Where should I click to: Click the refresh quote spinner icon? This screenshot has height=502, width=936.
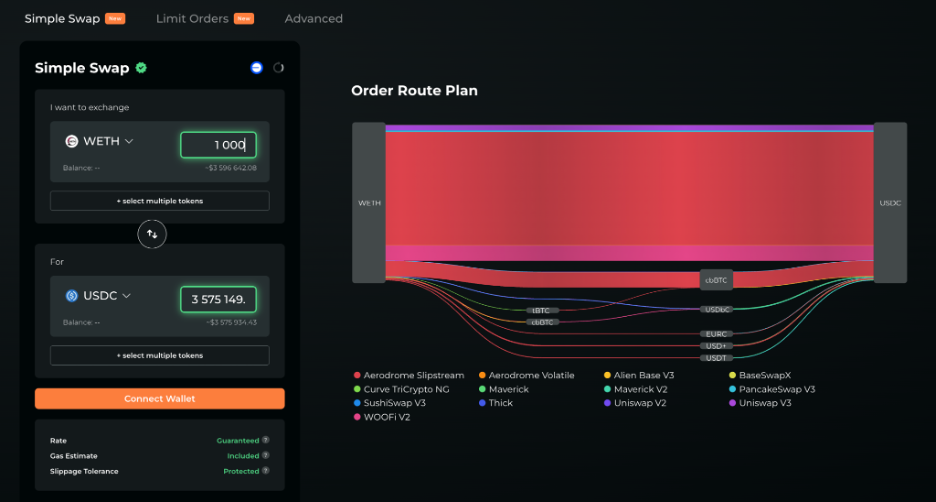click(x=278, y=67)
